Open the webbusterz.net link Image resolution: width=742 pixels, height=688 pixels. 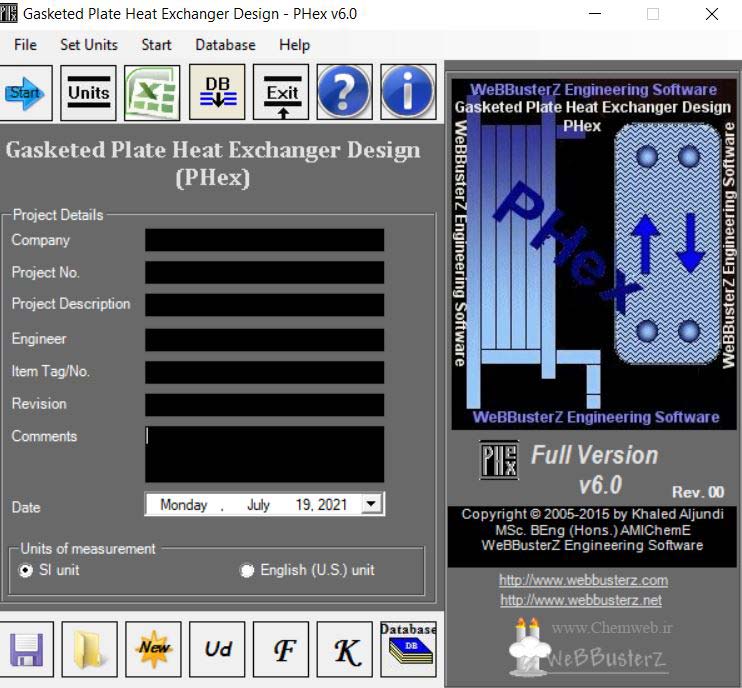581,600
